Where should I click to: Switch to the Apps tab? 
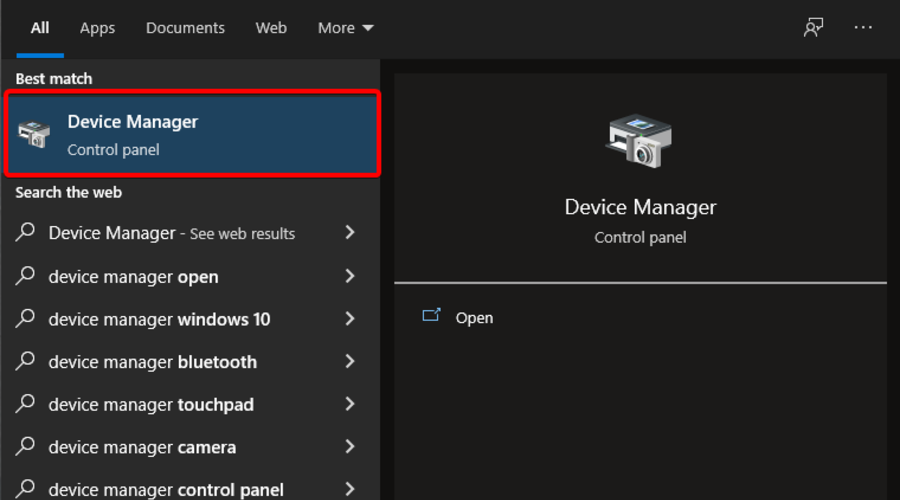click(97, 28)
